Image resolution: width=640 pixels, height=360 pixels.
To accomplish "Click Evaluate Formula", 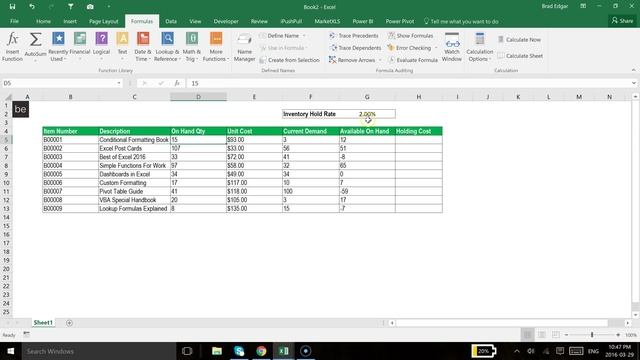I will 412,60.
